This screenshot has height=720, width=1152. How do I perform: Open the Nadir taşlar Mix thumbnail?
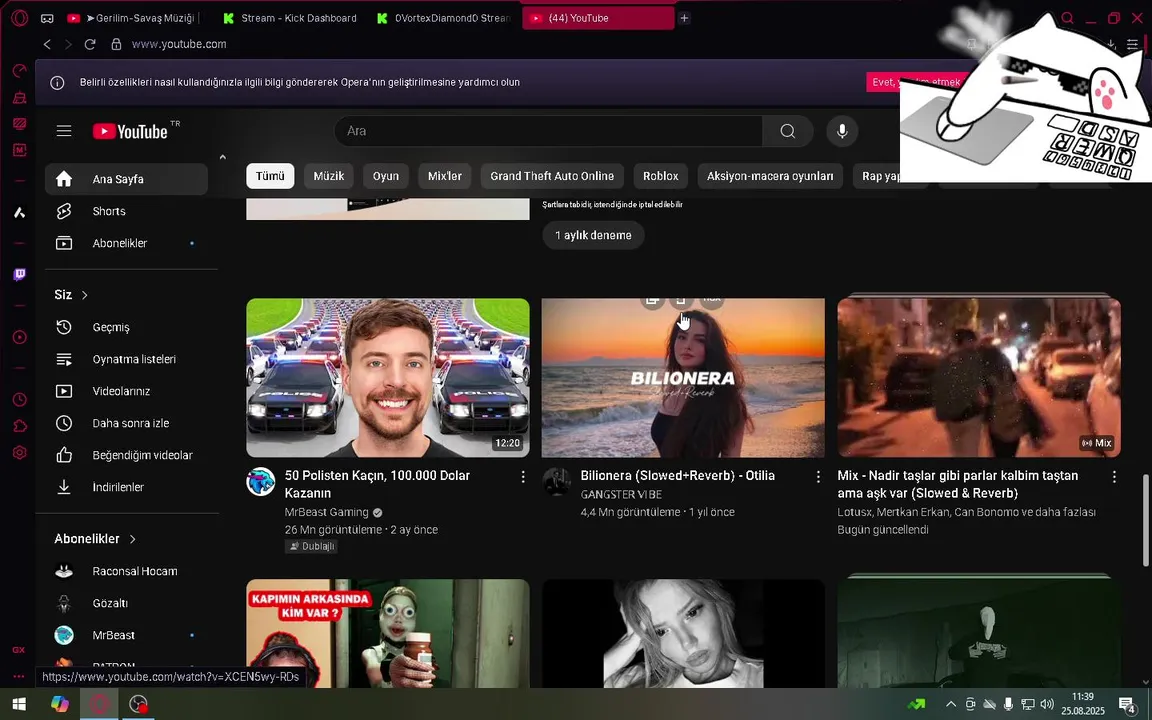pyautogui.click(x=979, y=378)
